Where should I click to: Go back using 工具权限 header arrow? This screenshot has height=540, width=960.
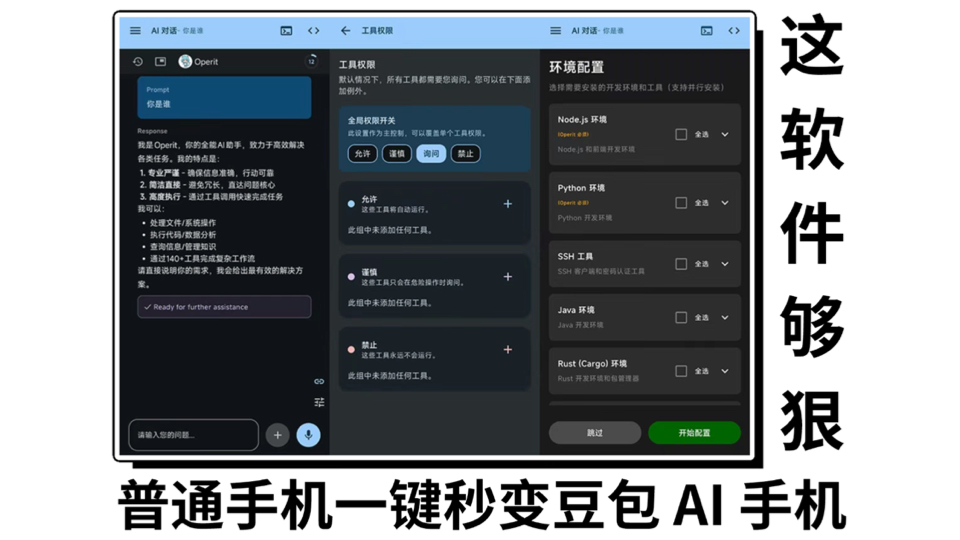[x=346, y=31]
